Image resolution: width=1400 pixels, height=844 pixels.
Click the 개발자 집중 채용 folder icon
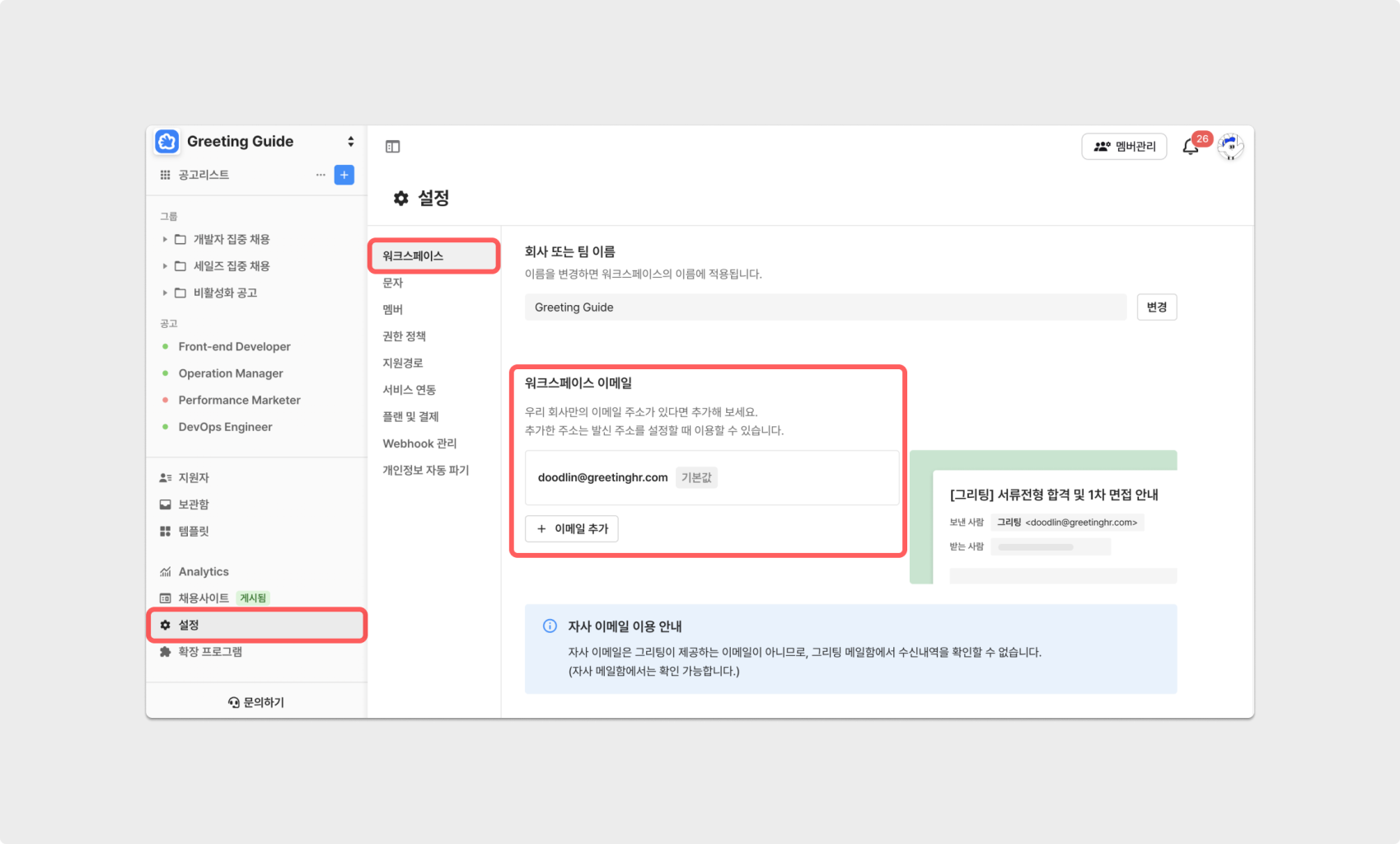click(180, 239)
